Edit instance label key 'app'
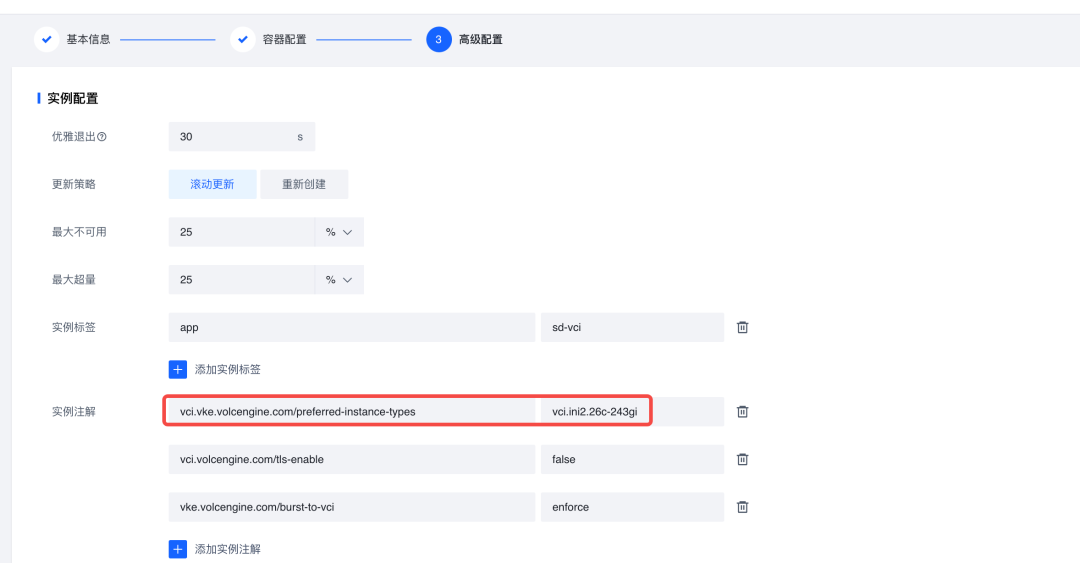The height and width of the screenshot is (563, 1080). (x=352, y=327)
